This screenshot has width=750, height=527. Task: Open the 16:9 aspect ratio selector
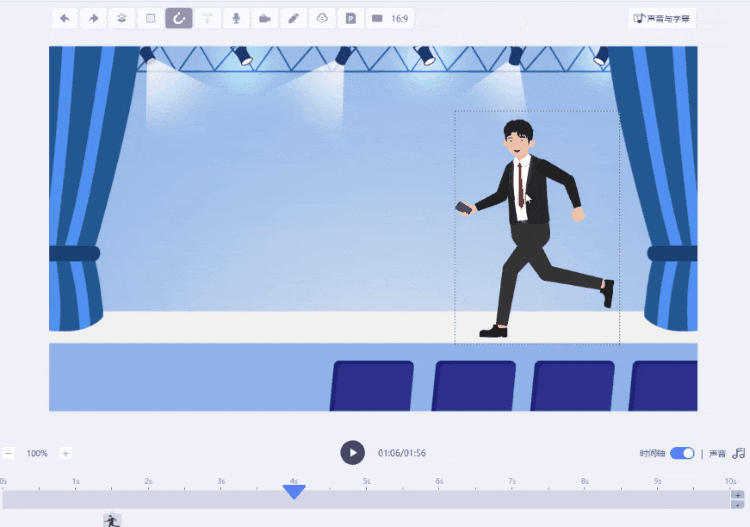tap(390, 19)
